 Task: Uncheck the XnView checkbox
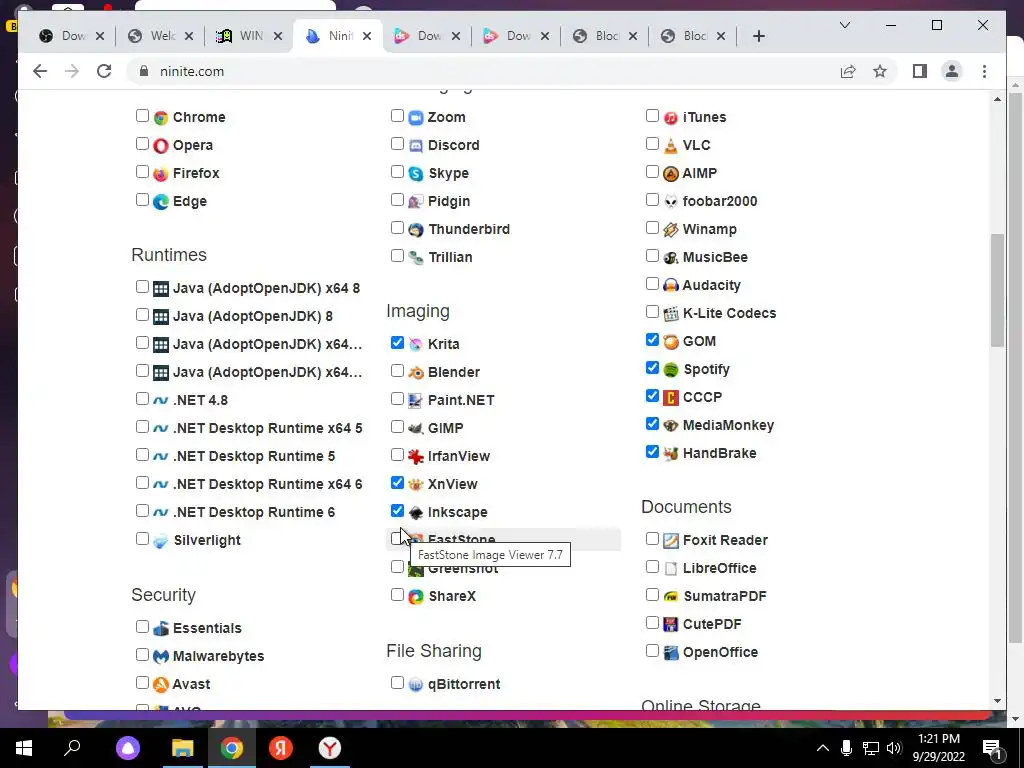pyautogui.click(x=397, y=483)
